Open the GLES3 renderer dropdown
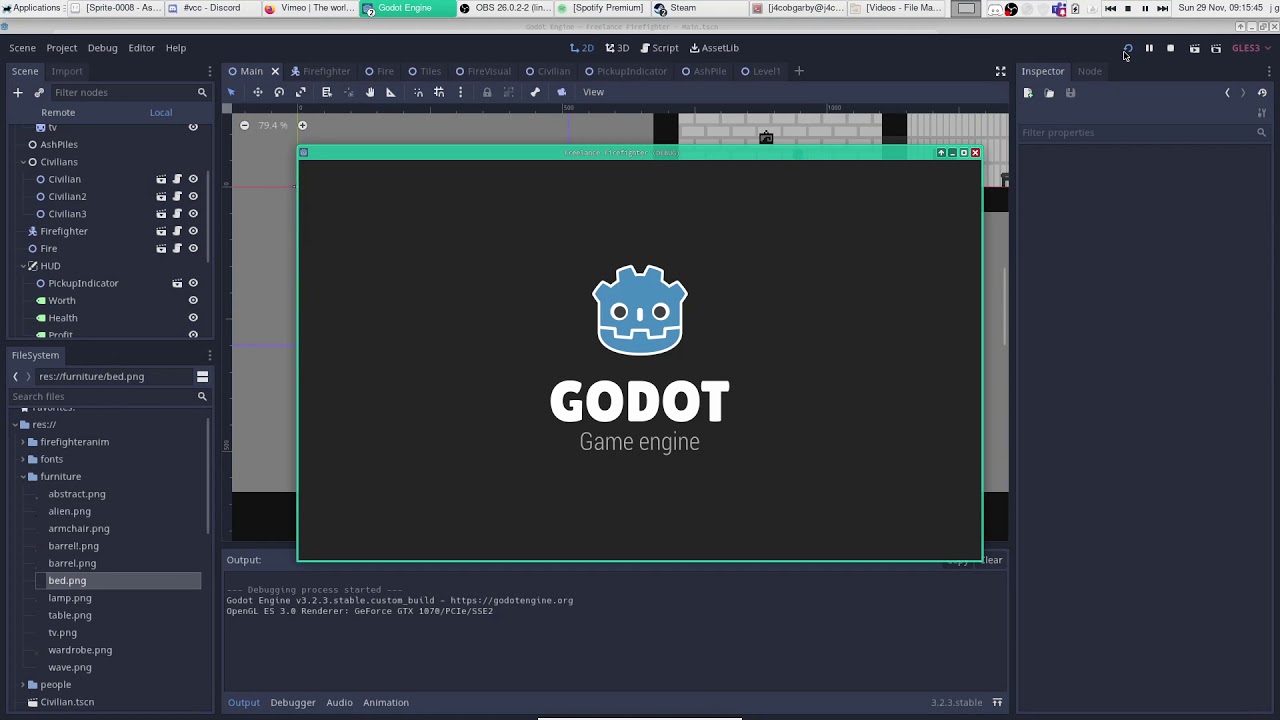The height and width of the screenshot is (720, 1280). click(x=1250, y=48)
